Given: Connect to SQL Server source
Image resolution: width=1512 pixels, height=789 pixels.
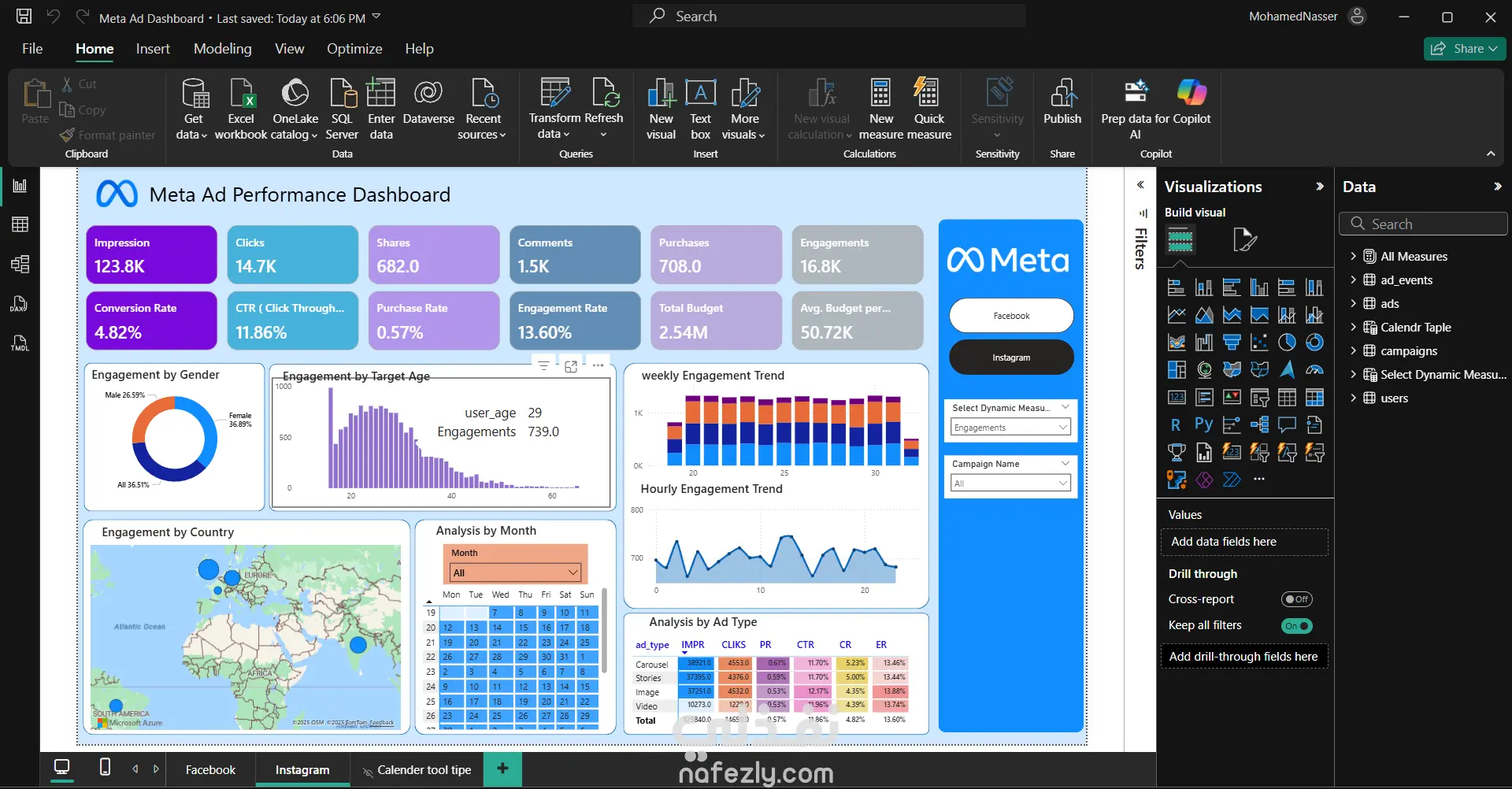Looking at the screenshot, I should click(342, 109).
